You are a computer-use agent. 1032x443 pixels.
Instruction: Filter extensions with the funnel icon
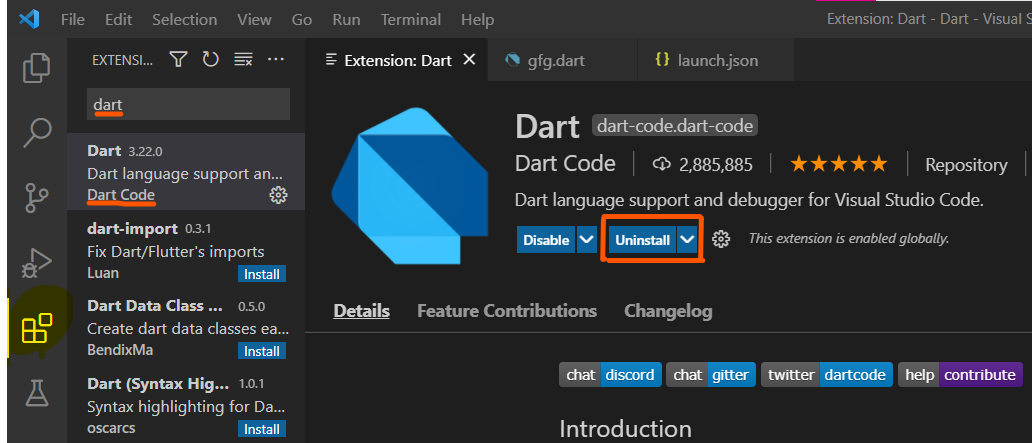(178, 60)
